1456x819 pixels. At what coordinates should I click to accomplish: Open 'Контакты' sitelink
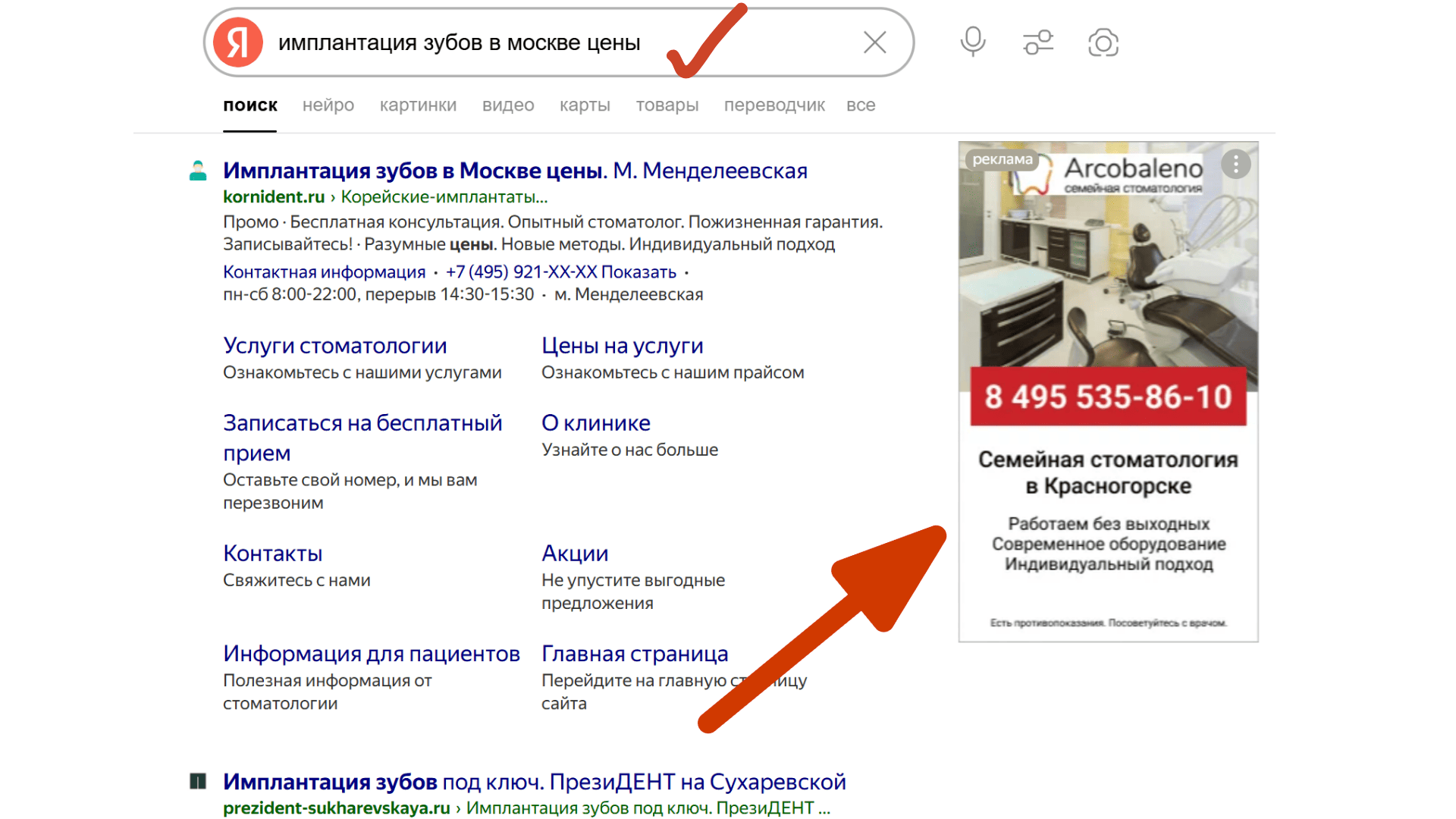(x=273, y=554)
